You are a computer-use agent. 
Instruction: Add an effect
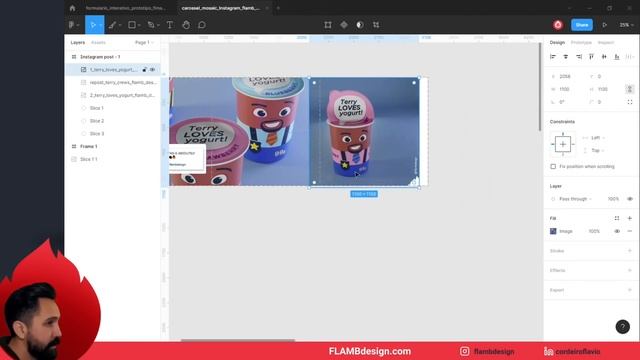pos(630,270)
